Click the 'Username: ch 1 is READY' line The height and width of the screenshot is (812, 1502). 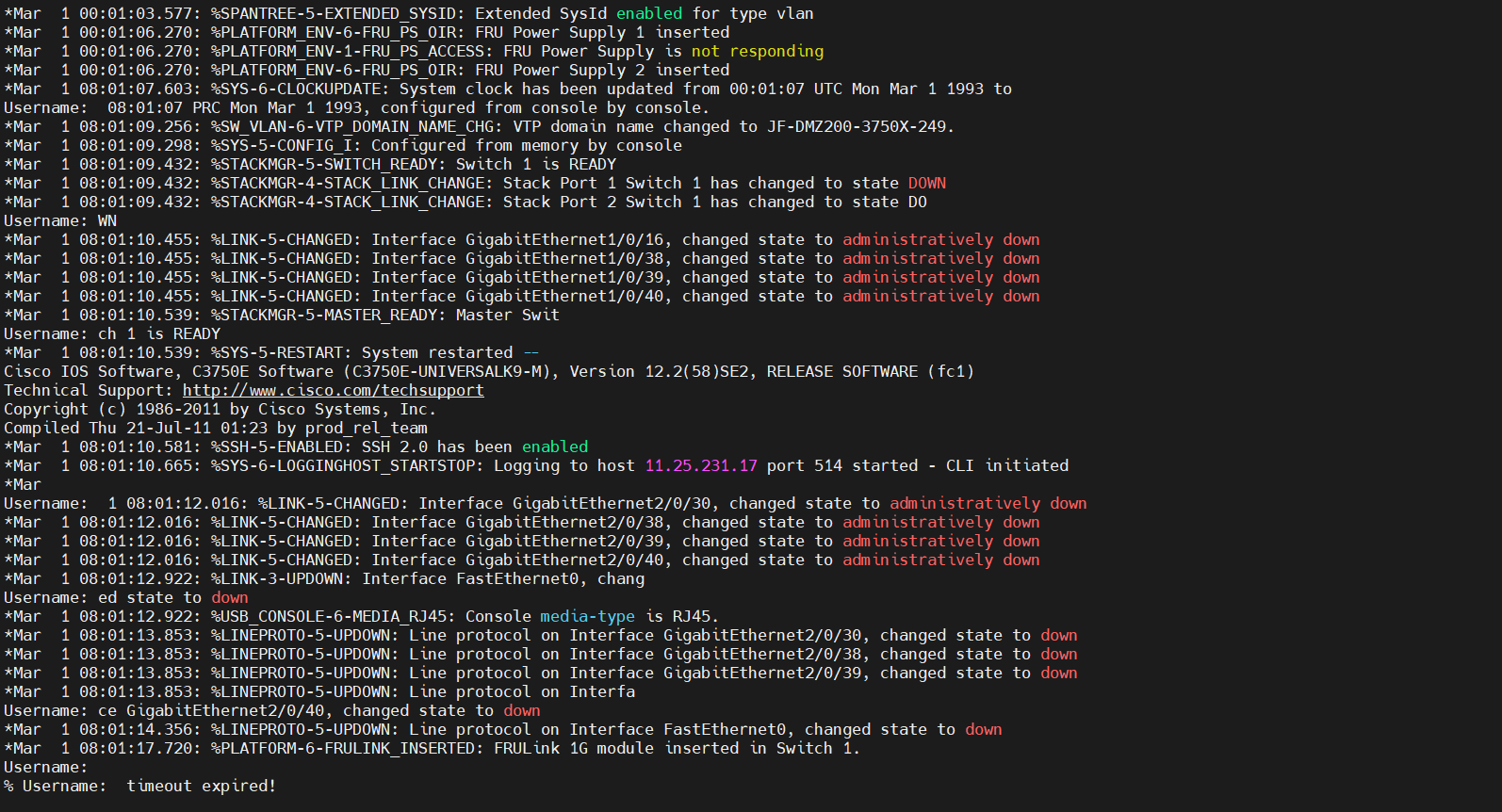click(111, 333)
